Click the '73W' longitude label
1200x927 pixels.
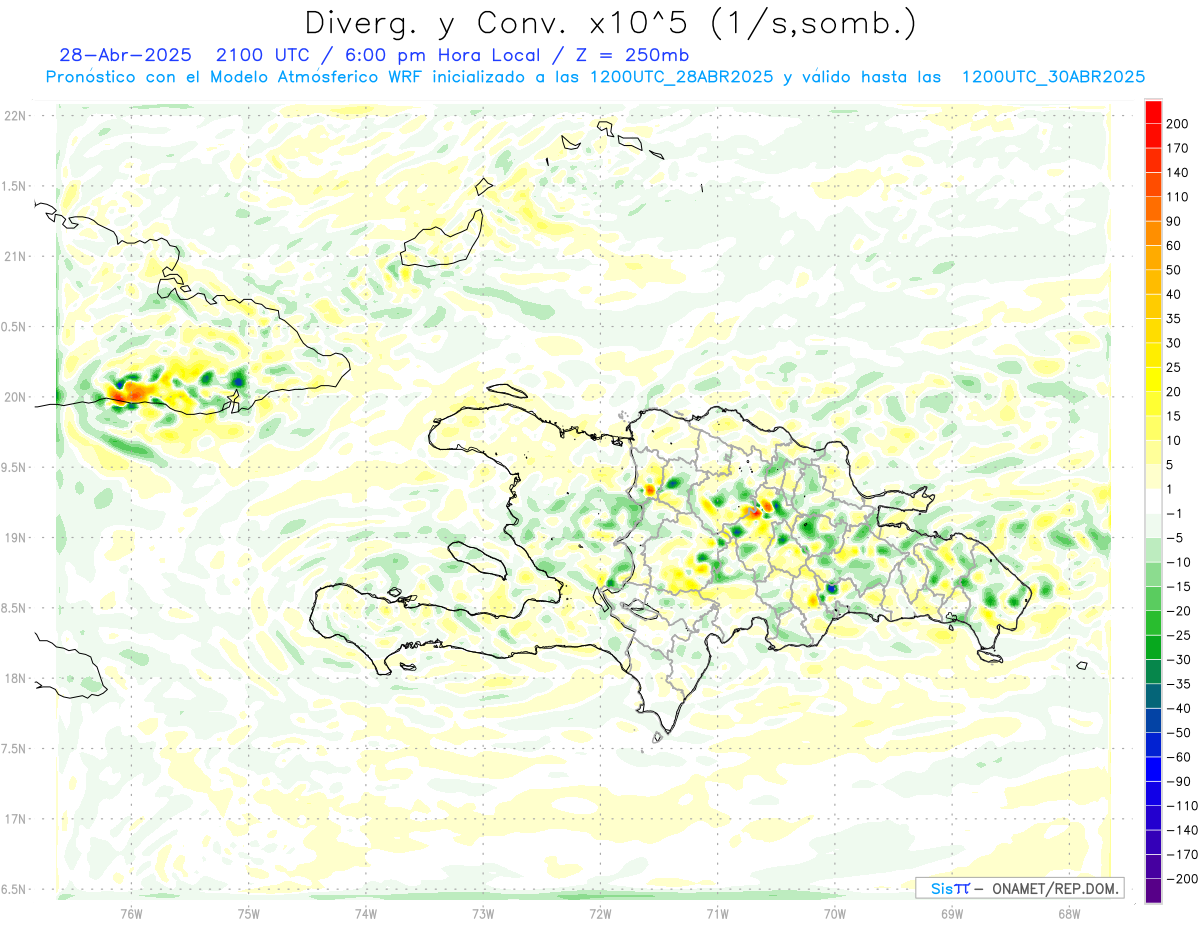point(483,913)
